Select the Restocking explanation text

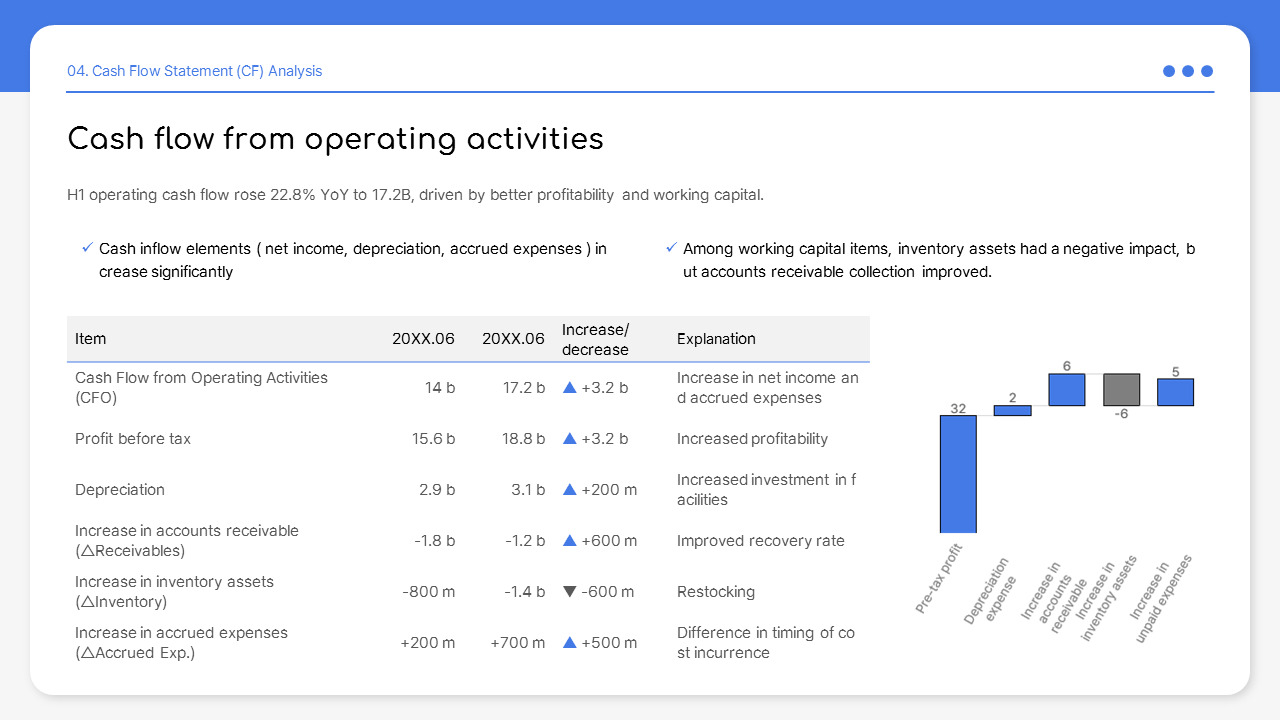coord(716,591)
